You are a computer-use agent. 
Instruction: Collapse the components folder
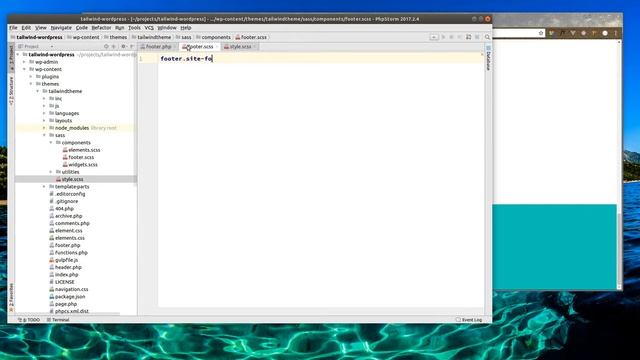(x=51, y=143)
